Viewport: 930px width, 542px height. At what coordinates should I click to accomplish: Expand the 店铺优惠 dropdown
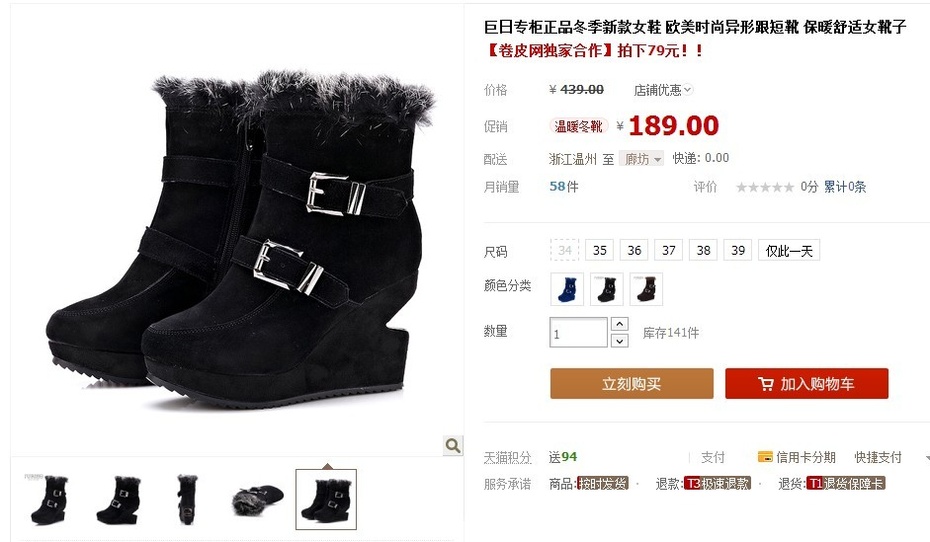point(663,90)
